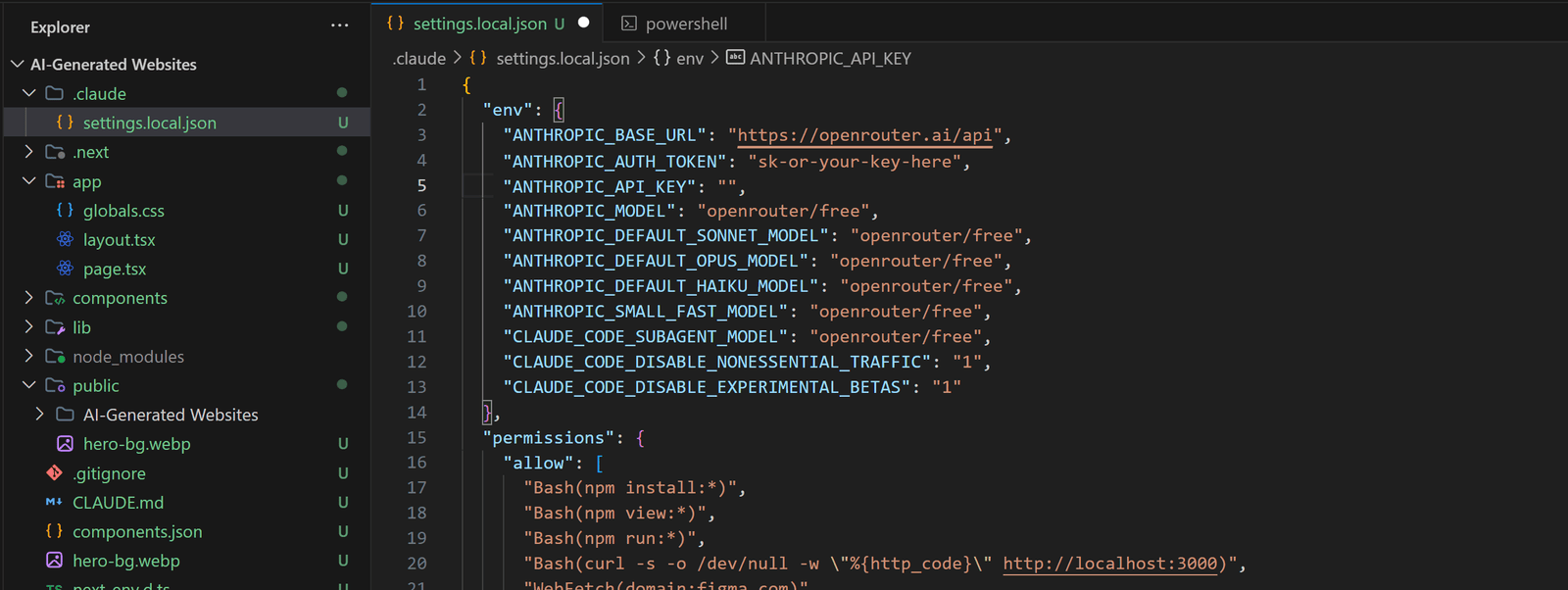This screenshot has width=1568, height=590.
Task: Open globals.css in the file tree
Action: pyautogui.click(x=123, y=211)
